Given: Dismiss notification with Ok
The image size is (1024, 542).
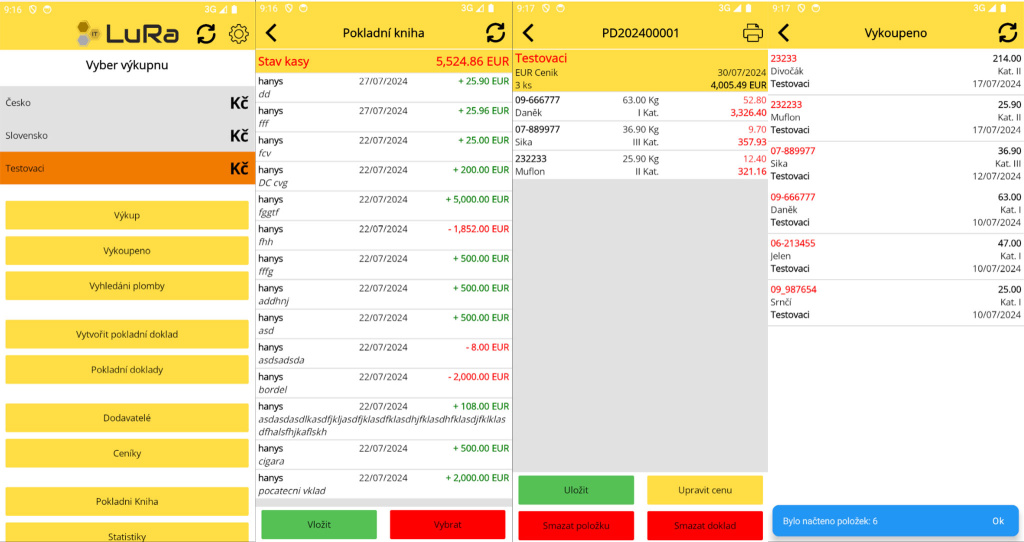Looking at the screenshot, I should [x=997, y=521].
